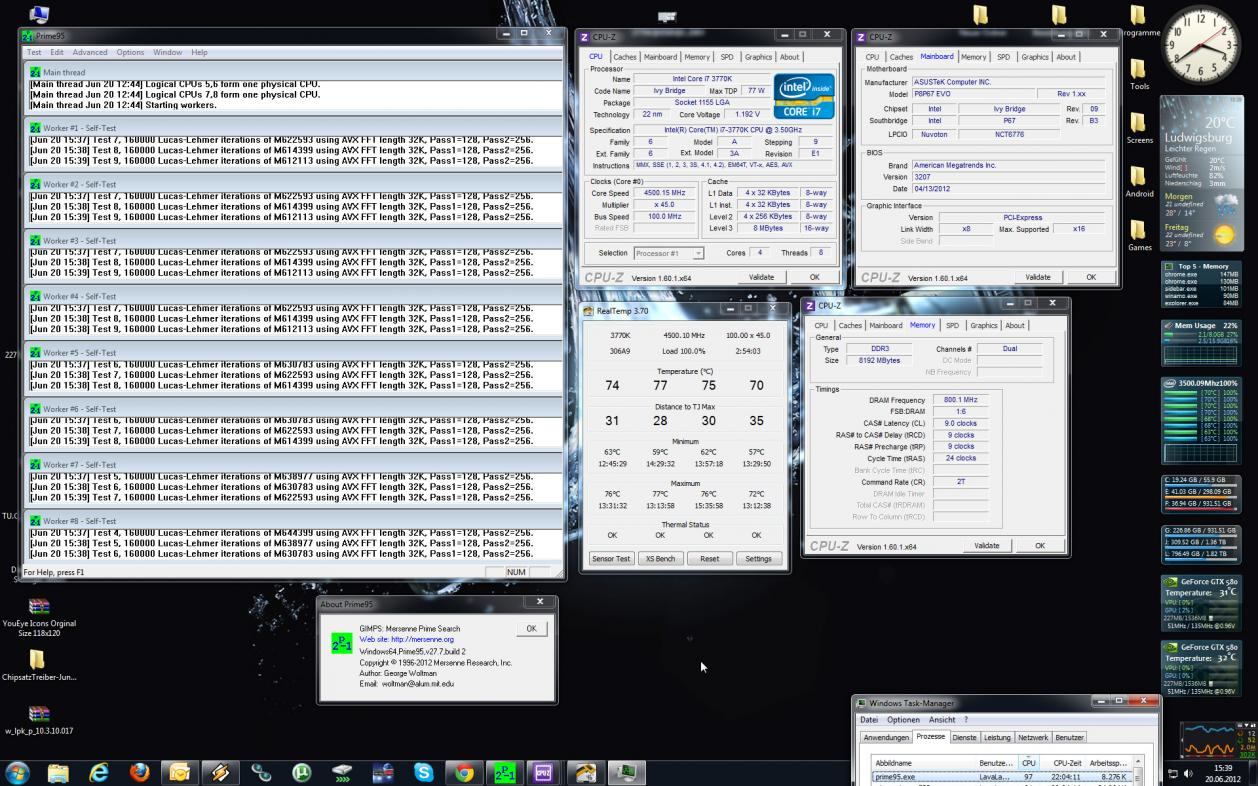Switch to Graphics tab in Mainboard CPU-Z window
1258x786 pixels.
[1034, 57]
